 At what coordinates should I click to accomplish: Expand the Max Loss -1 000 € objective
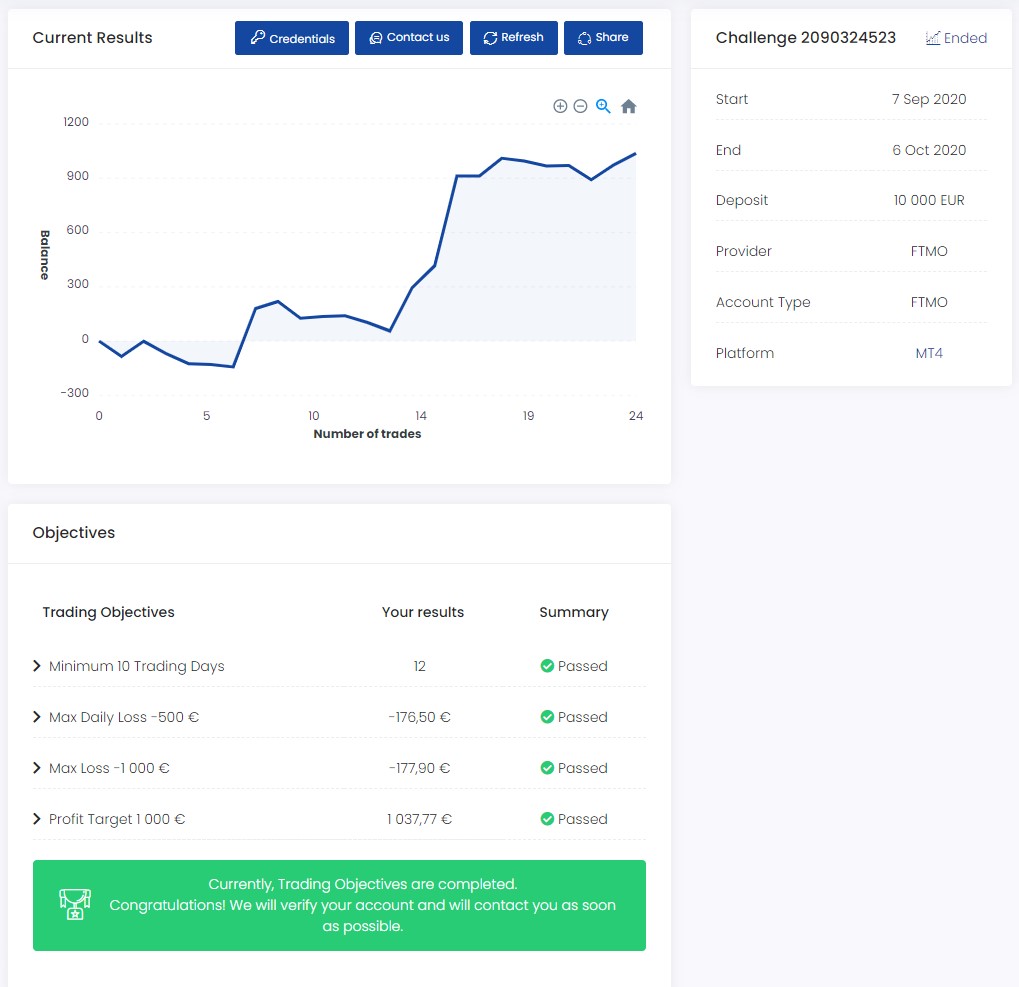click(37, 768)
